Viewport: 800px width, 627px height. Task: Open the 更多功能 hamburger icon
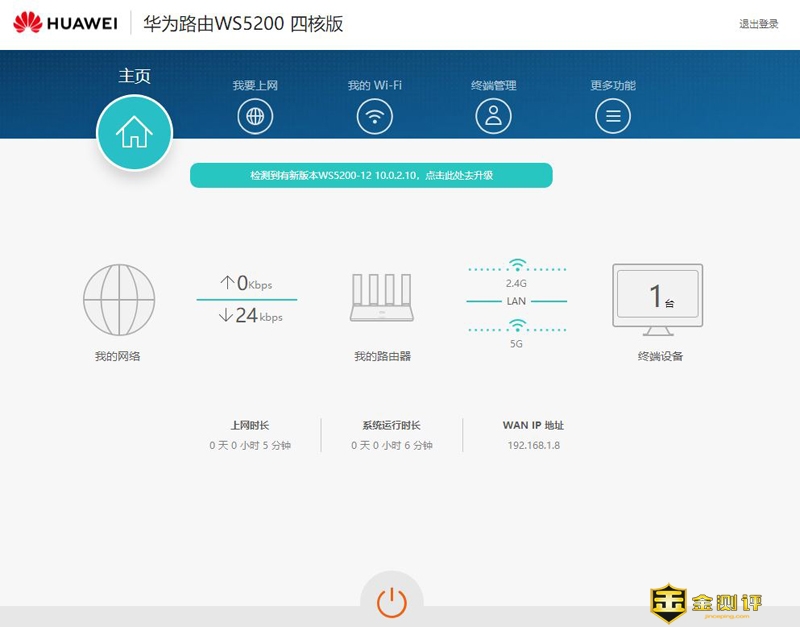(613, 117)
